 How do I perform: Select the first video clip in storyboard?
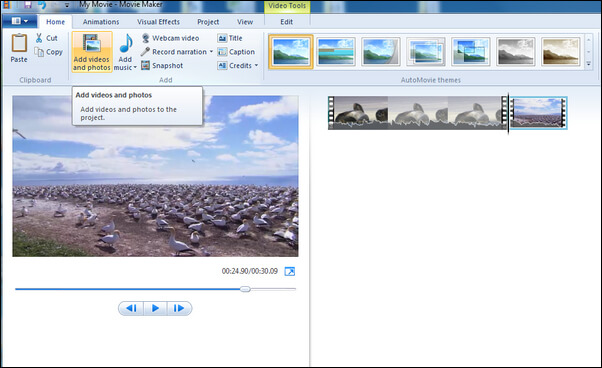[x=418, y=113]
